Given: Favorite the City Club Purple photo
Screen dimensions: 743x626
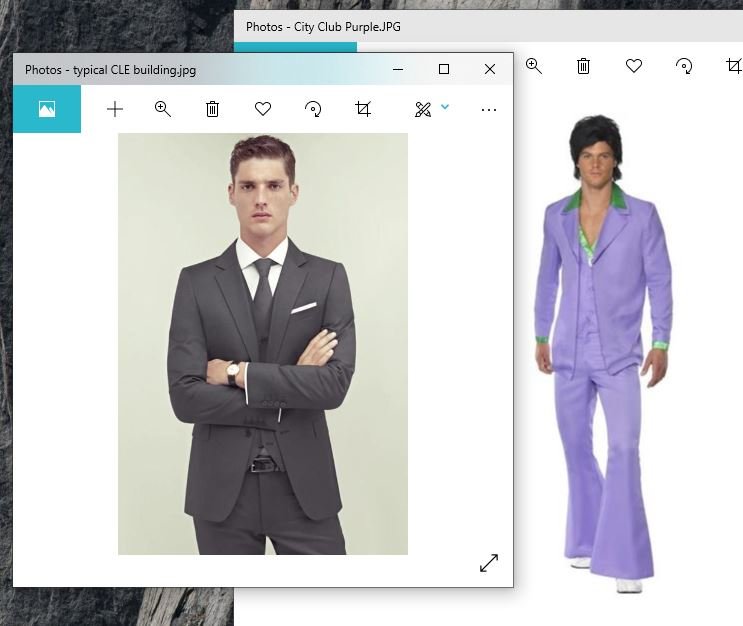Looking at the screenshot, I should point(634,66).
